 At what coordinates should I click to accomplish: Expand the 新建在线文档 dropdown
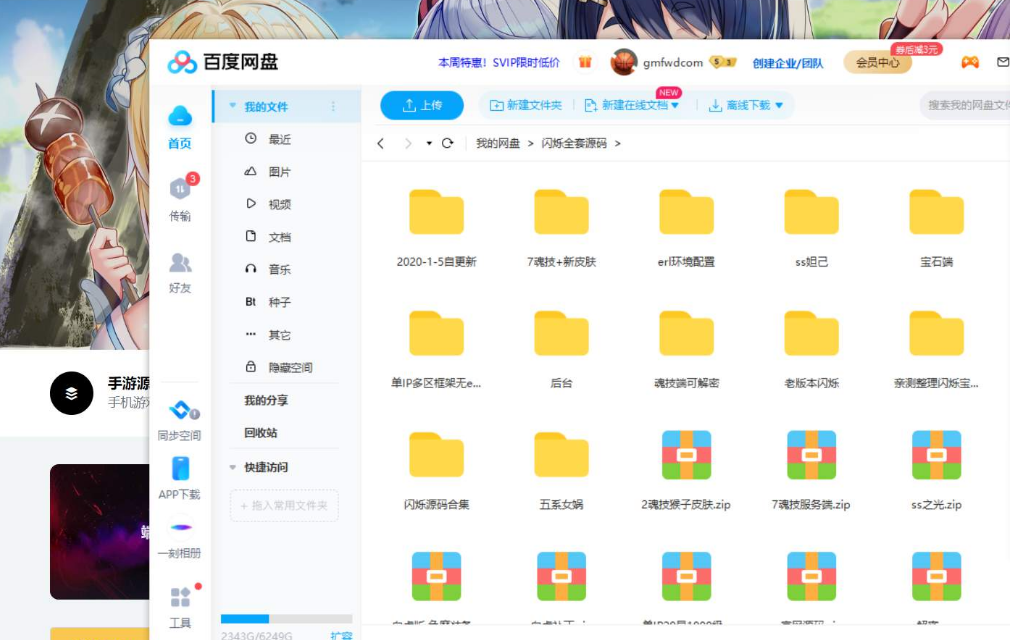coord(675,106)
